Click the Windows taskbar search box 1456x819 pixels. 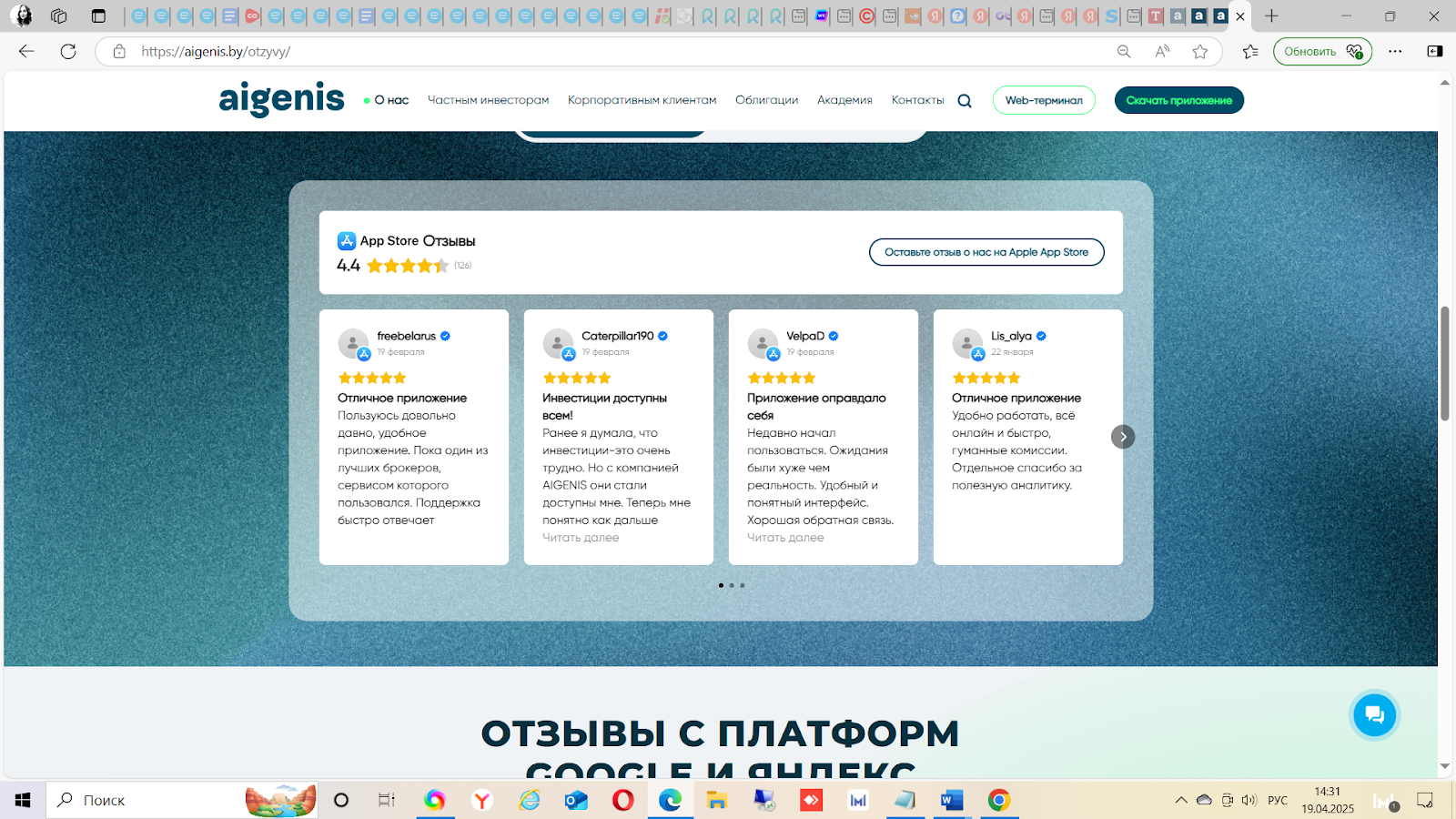point(182,800)
